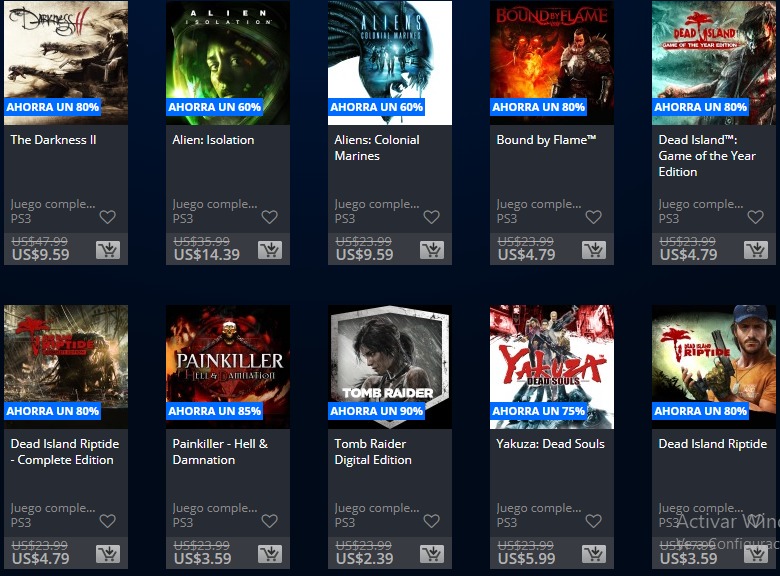Open Dead Island Game of the Year Edition title
Screen dimensions: 780x576
(707, 156)
